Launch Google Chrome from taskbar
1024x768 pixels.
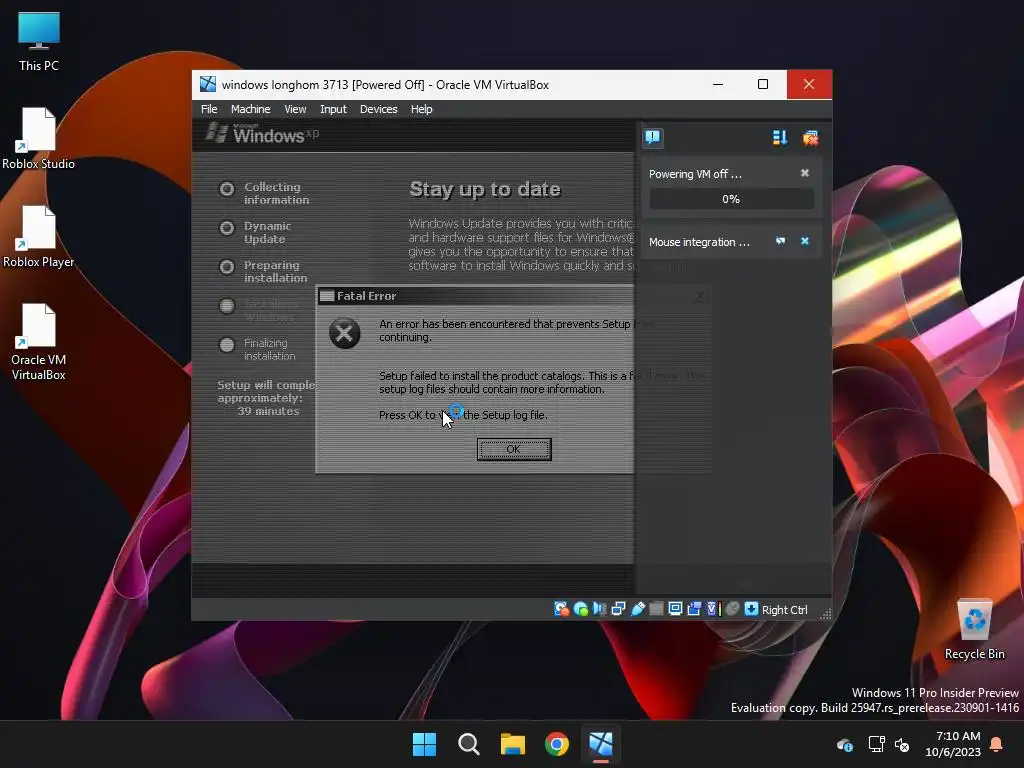click(x=557, y=744)
